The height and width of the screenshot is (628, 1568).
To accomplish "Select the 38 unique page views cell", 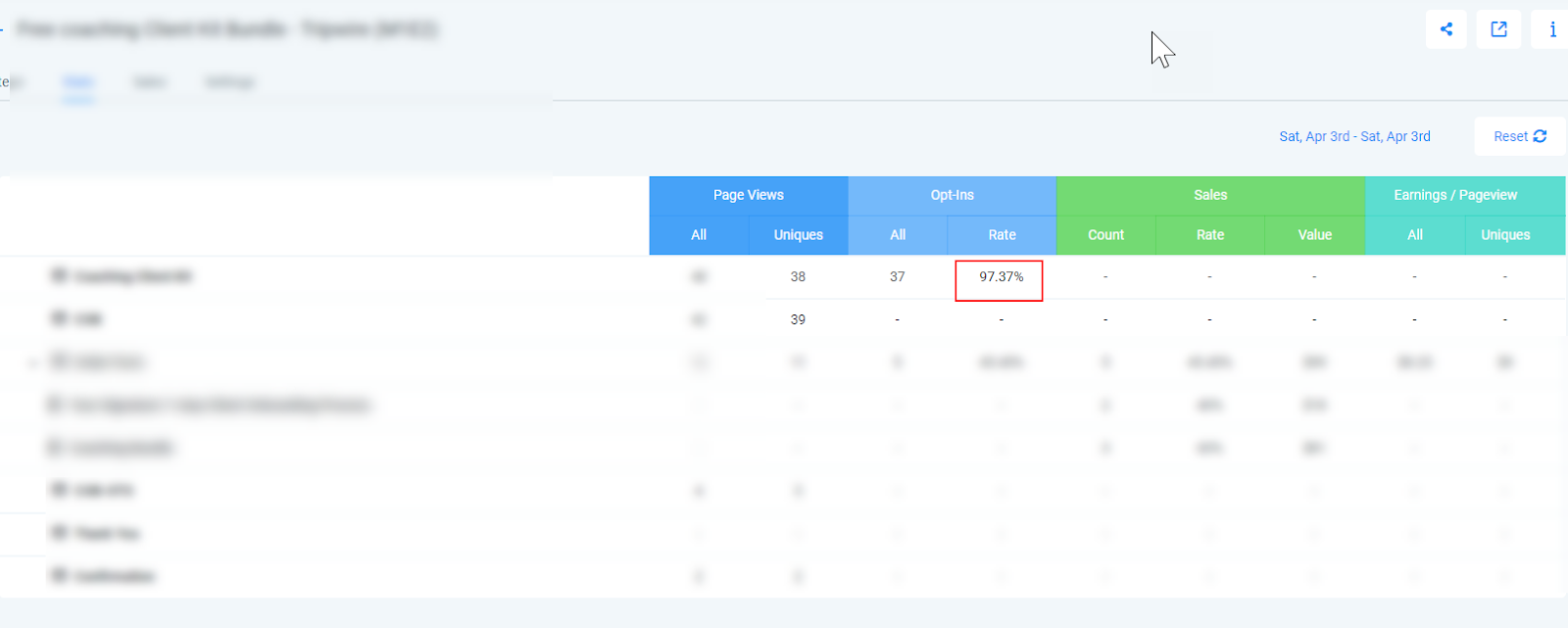I will point(798,277).
